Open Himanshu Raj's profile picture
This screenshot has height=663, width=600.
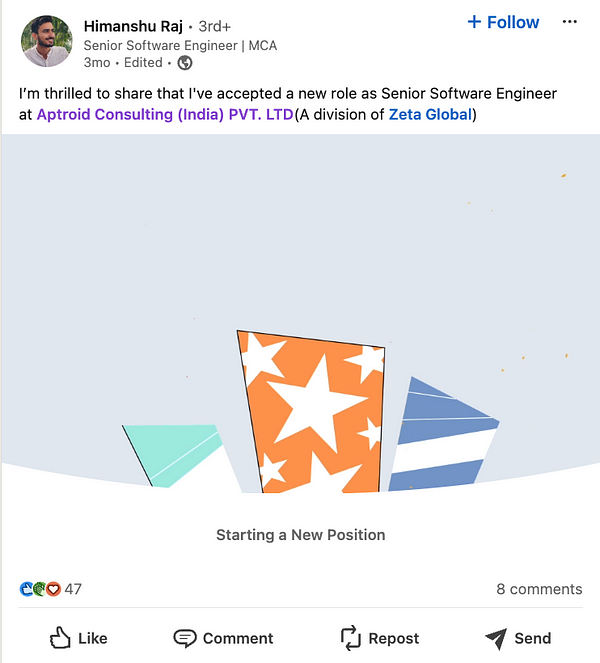[x=46, y=42]
